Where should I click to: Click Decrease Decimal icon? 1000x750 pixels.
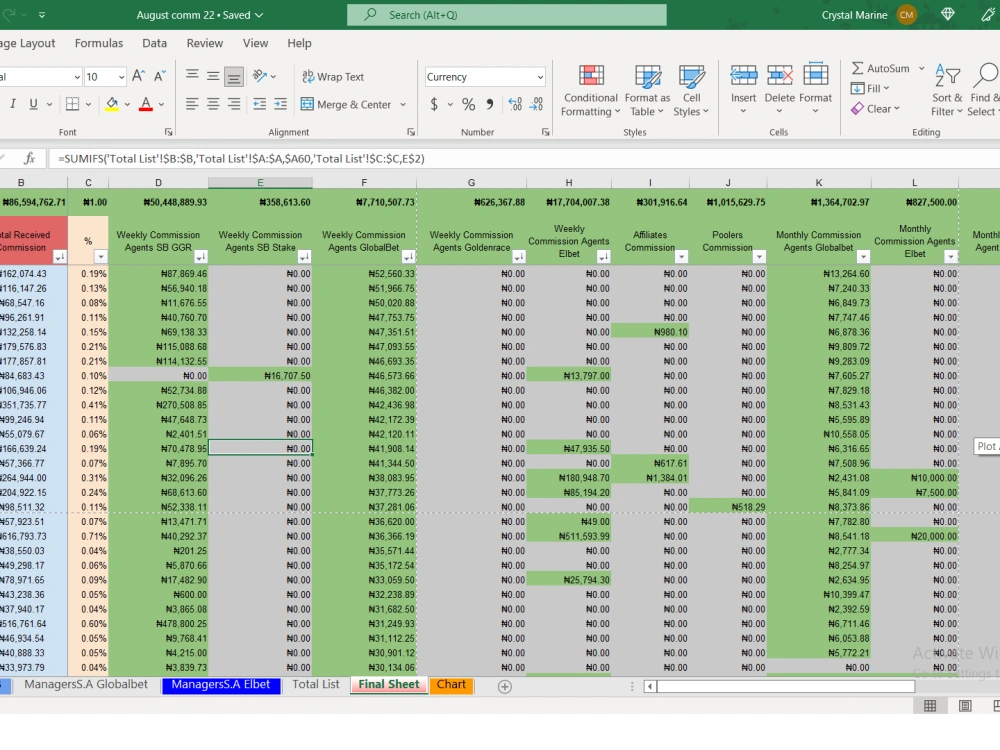[536, 104]
